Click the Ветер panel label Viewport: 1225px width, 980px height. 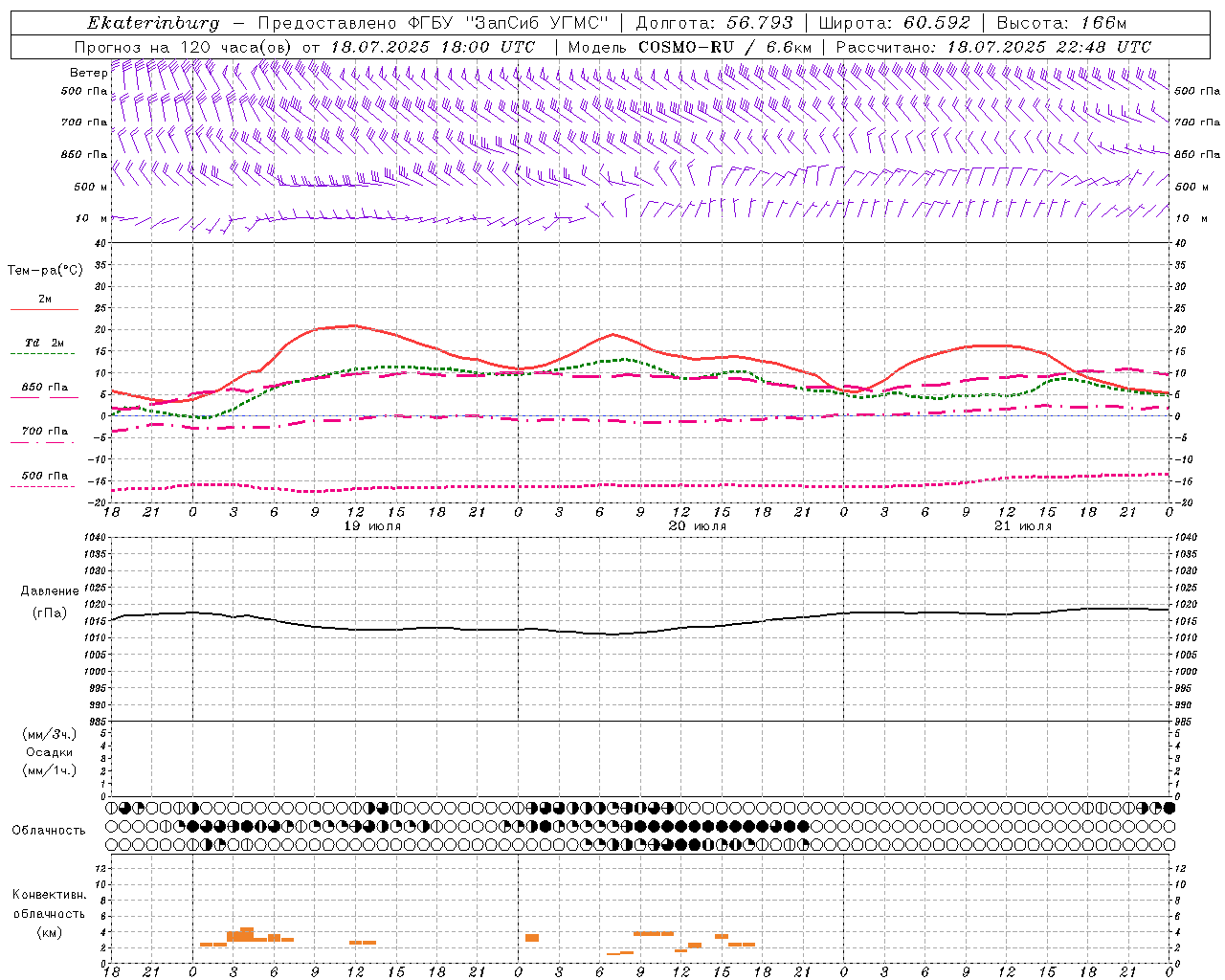[88, 73]
